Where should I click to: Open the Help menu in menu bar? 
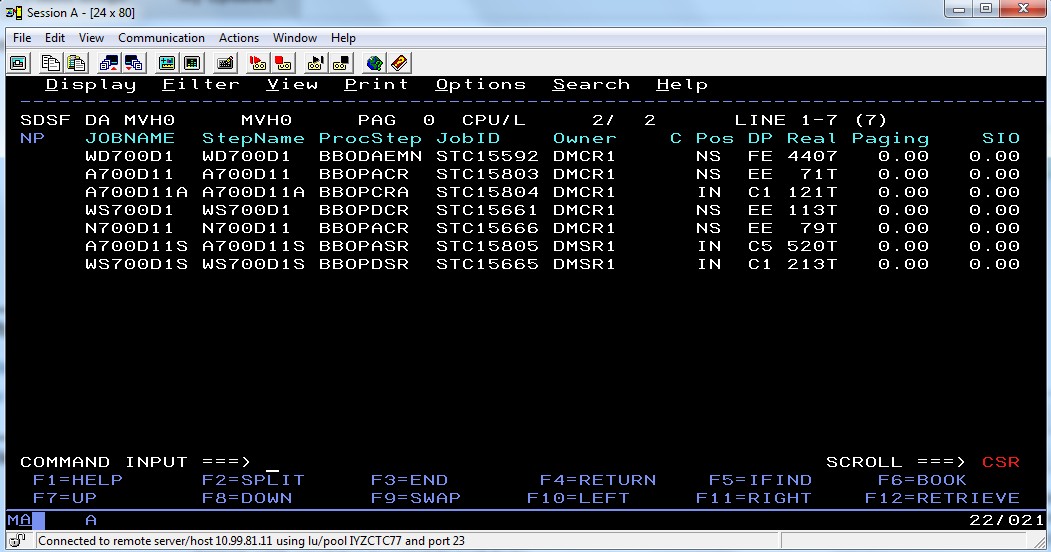[x=343, y=38]
